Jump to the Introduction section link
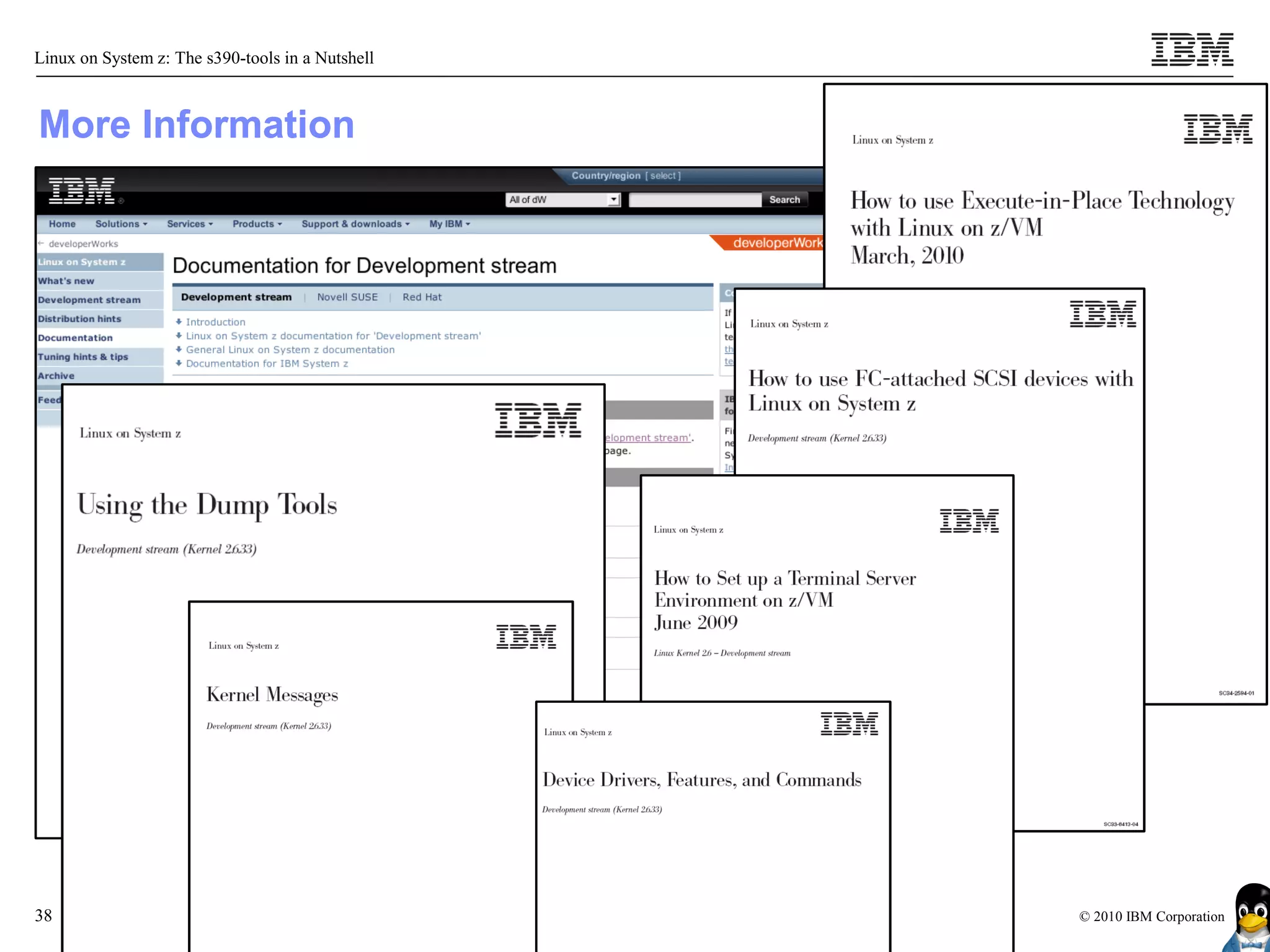 tap(215, 322)
